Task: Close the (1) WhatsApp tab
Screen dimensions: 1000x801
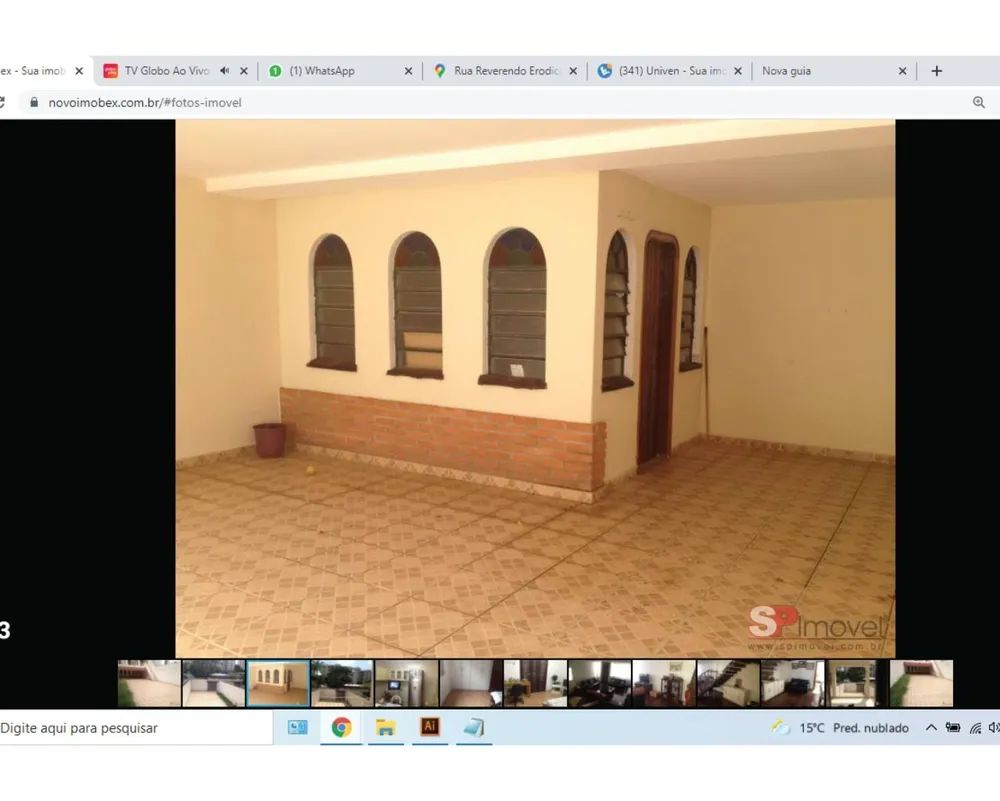Action: pos(408,71)
